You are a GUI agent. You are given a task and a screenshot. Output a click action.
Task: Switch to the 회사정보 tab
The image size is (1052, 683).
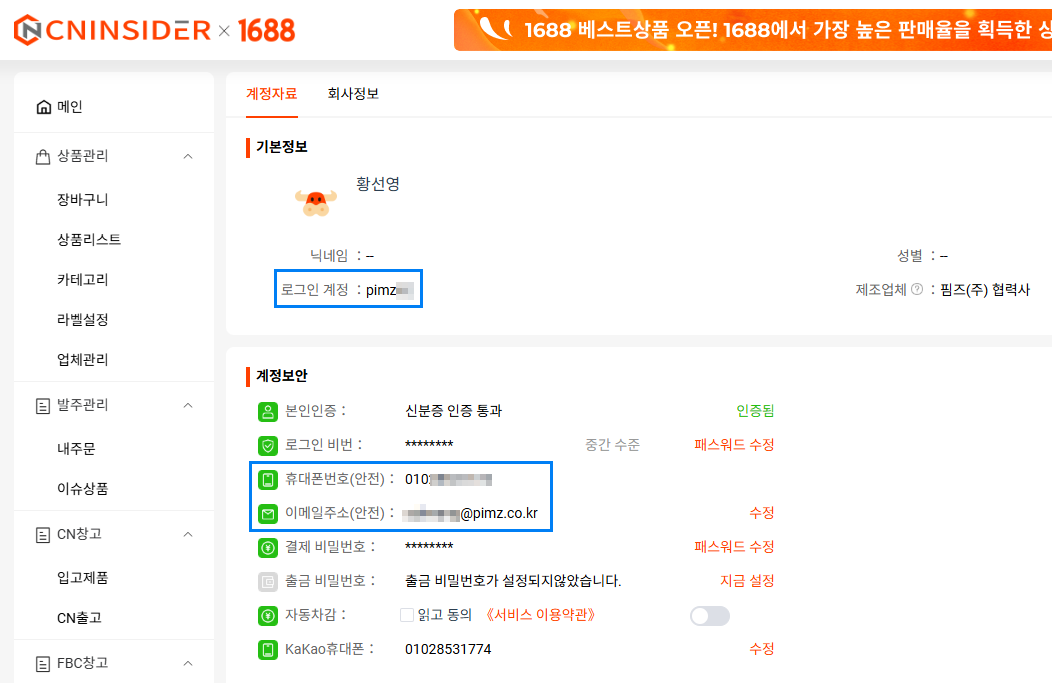[353, 94]
